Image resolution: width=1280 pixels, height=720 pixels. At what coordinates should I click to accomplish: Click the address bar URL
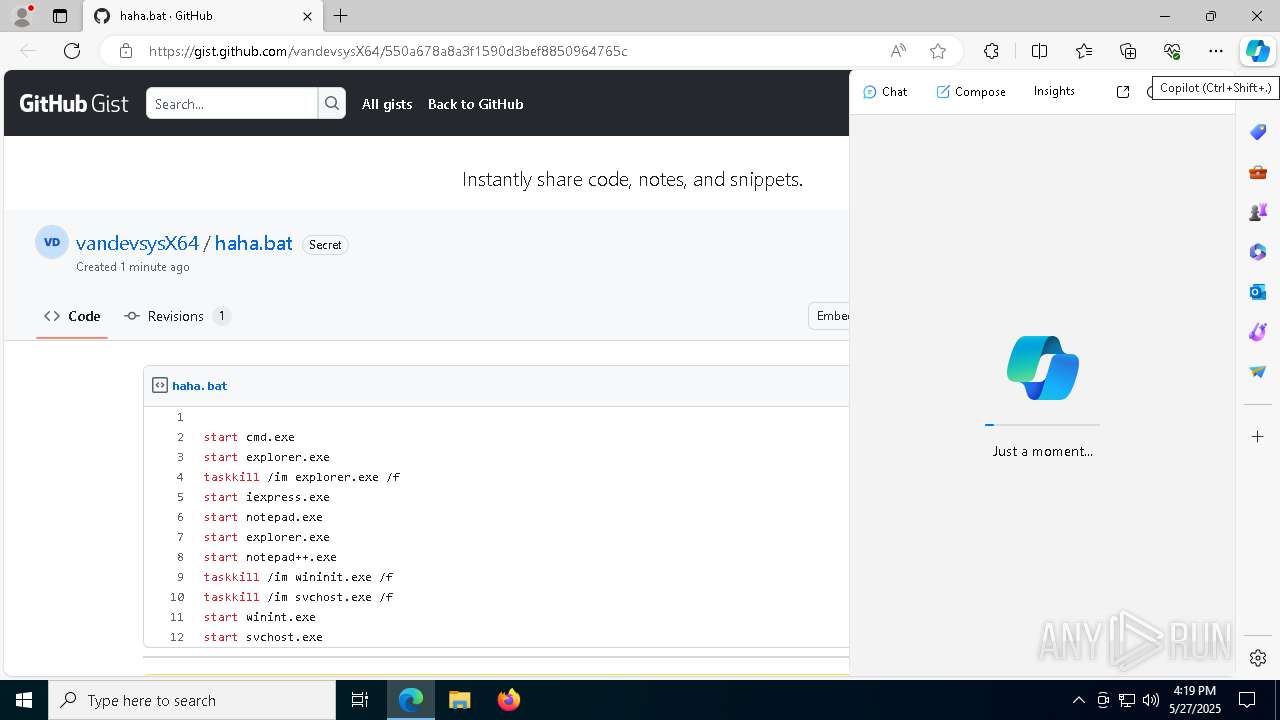point(388,51)
